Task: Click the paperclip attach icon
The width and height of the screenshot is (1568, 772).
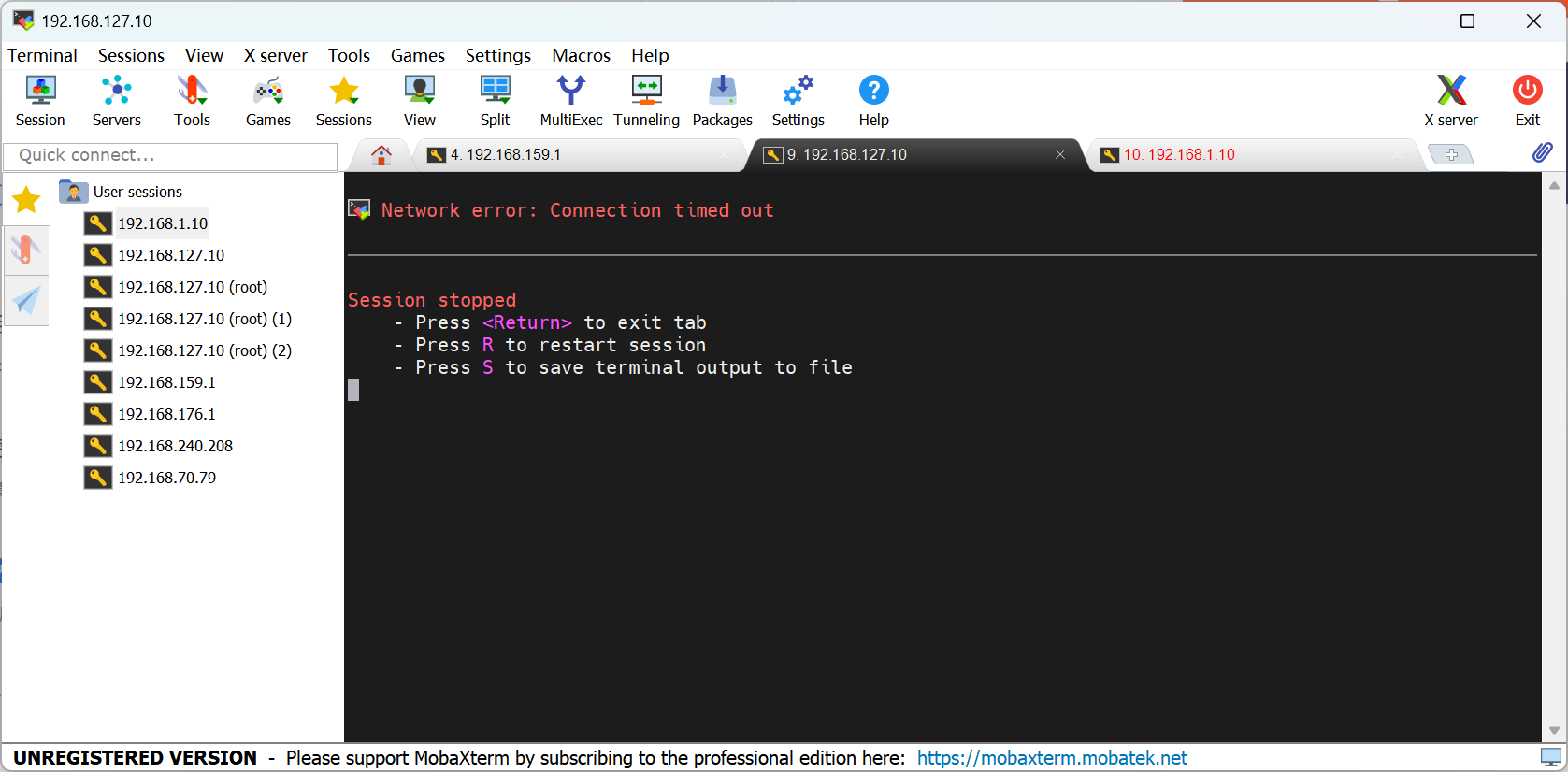Action: (x=1542, y=152)
